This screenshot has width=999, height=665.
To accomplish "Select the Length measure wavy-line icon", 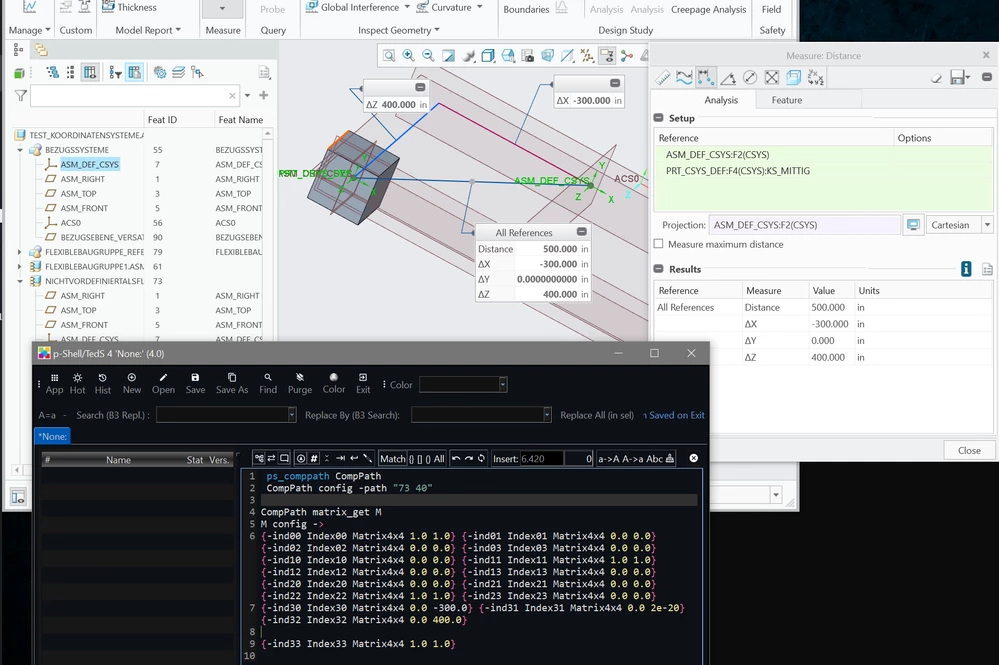I will coord(684,78).
